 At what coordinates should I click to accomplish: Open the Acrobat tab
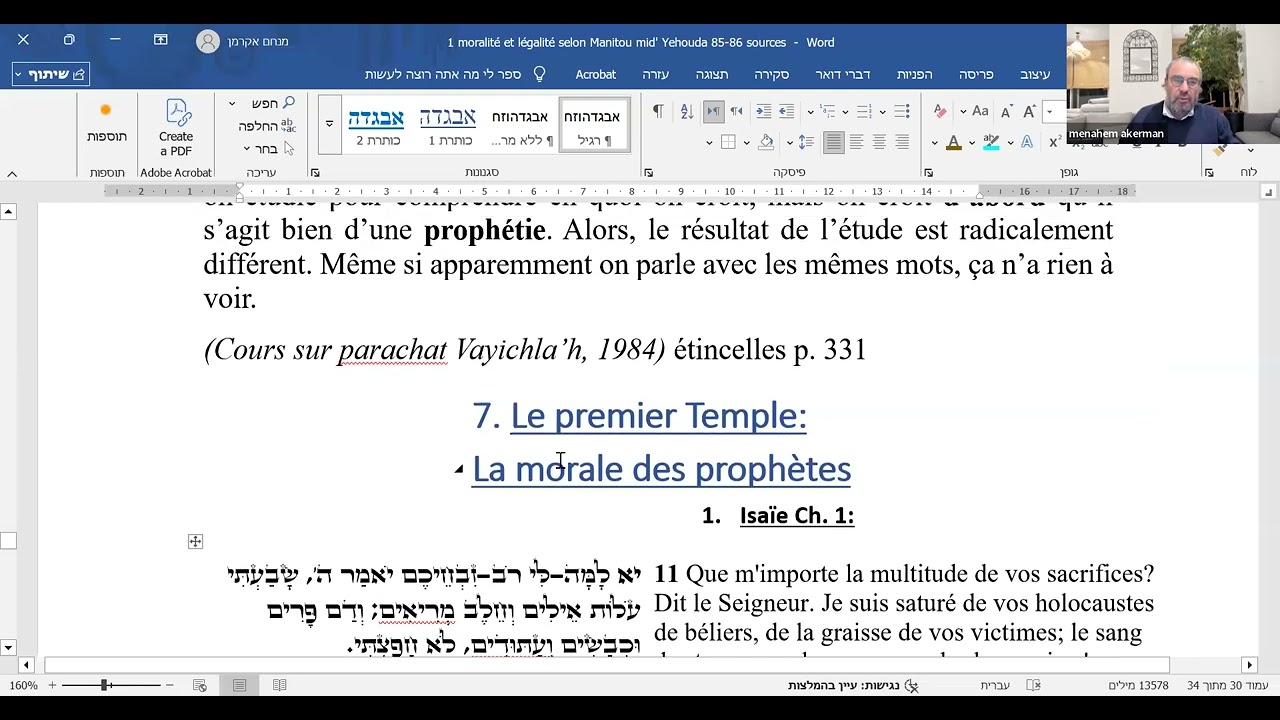click(595, 75)
